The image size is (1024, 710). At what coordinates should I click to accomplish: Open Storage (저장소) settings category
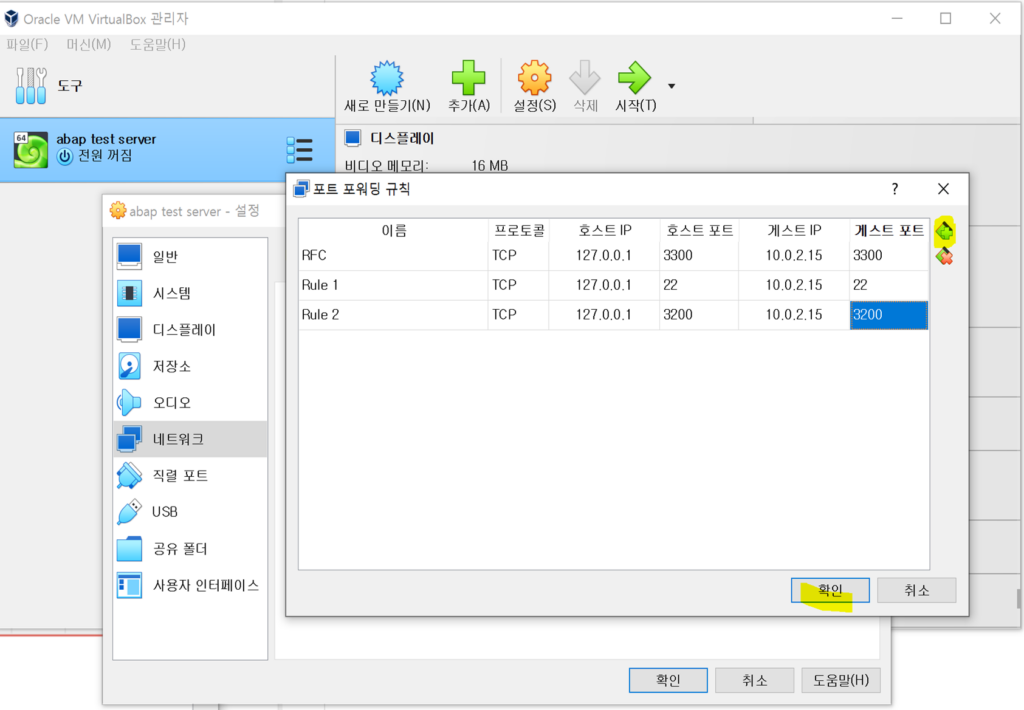[x=190, y=366]
